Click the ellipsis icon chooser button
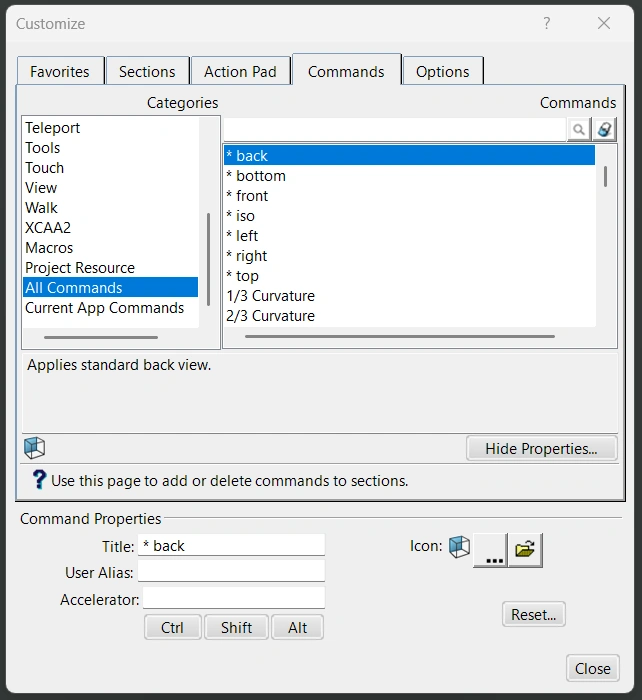 pyautogui.click(x=490, y=549)
